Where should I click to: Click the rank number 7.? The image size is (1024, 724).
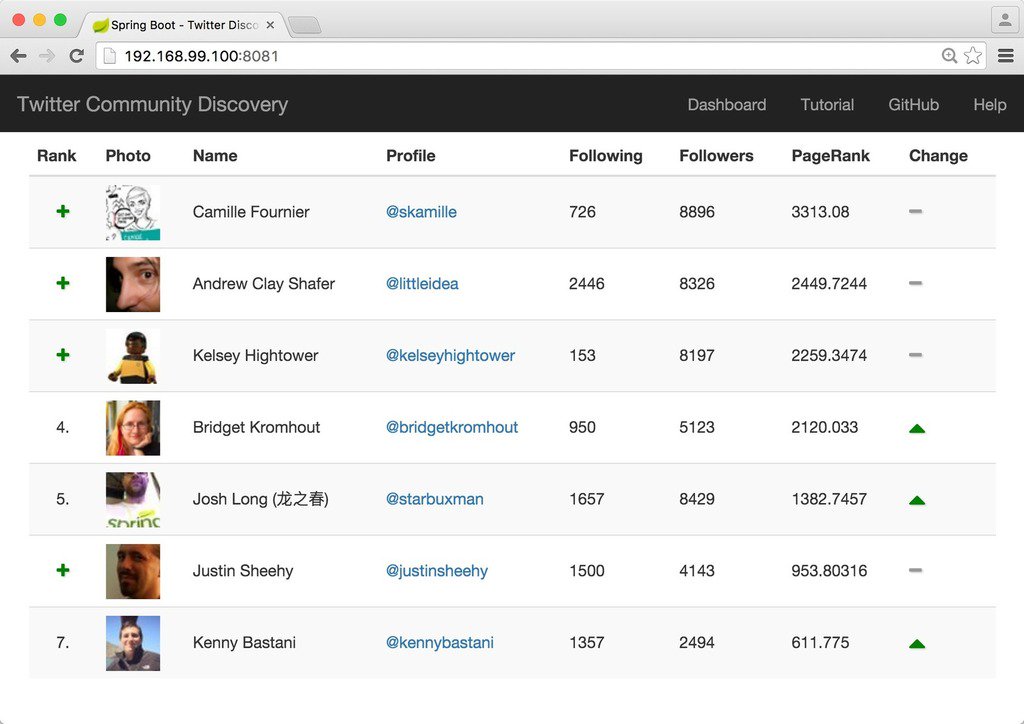[x=62, y=642]
